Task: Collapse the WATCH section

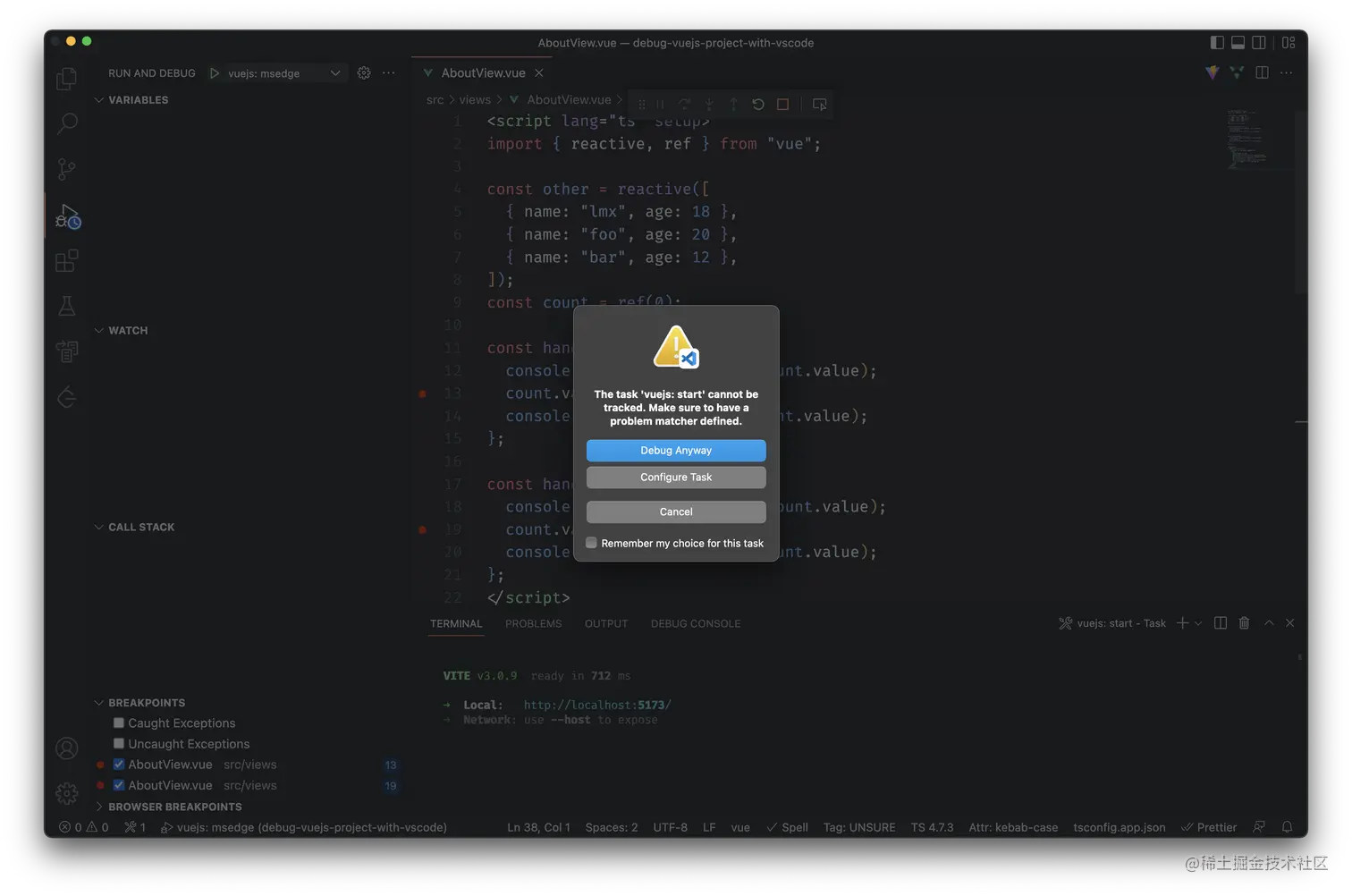Action: [x=99, y=330]
